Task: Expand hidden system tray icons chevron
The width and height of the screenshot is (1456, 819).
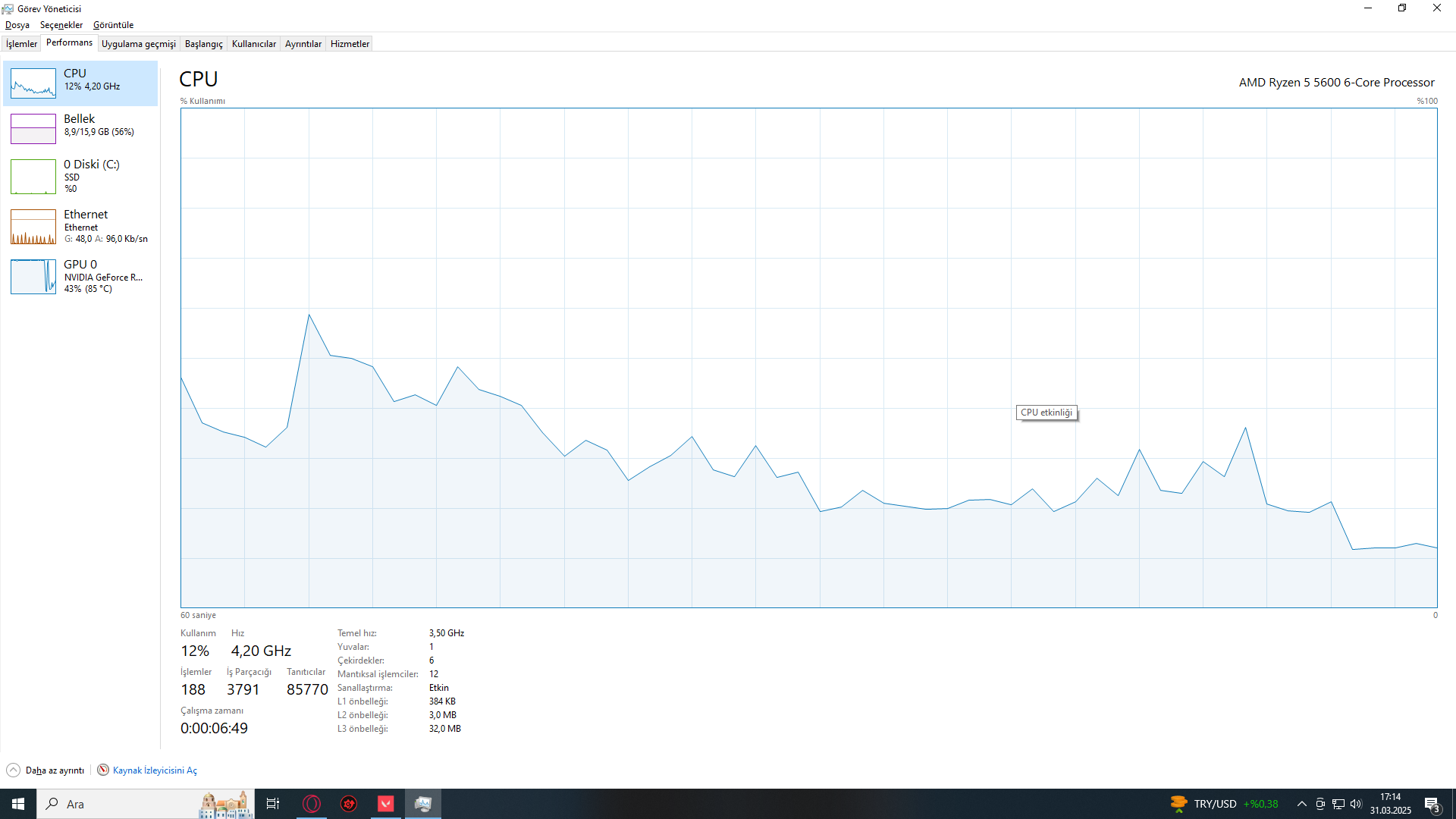Action: click(1301, 804)
